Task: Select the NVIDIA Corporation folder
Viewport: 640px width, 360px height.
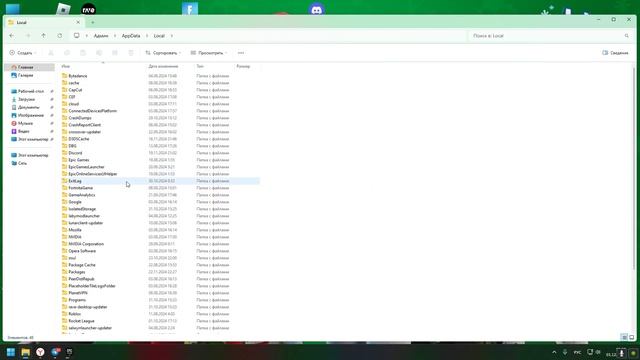Action: pyautogui.click(x=86, y=244)
